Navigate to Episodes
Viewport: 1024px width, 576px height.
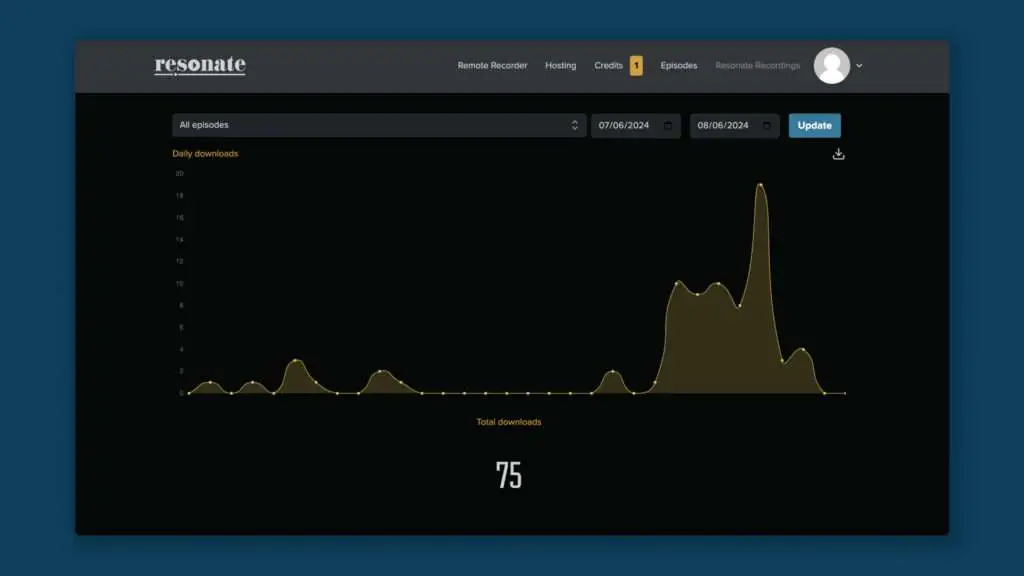(679, 66)
